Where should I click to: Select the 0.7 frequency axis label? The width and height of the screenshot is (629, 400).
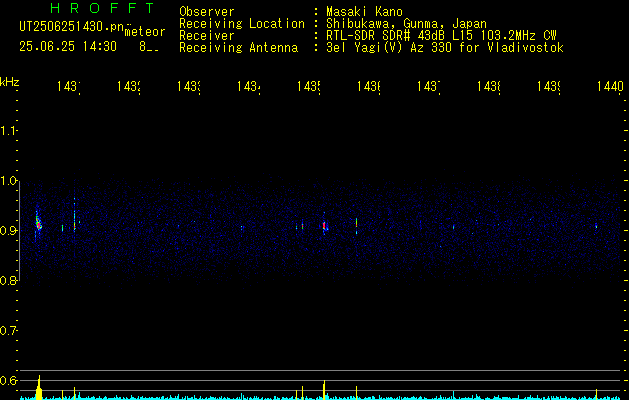coord(9,331)
